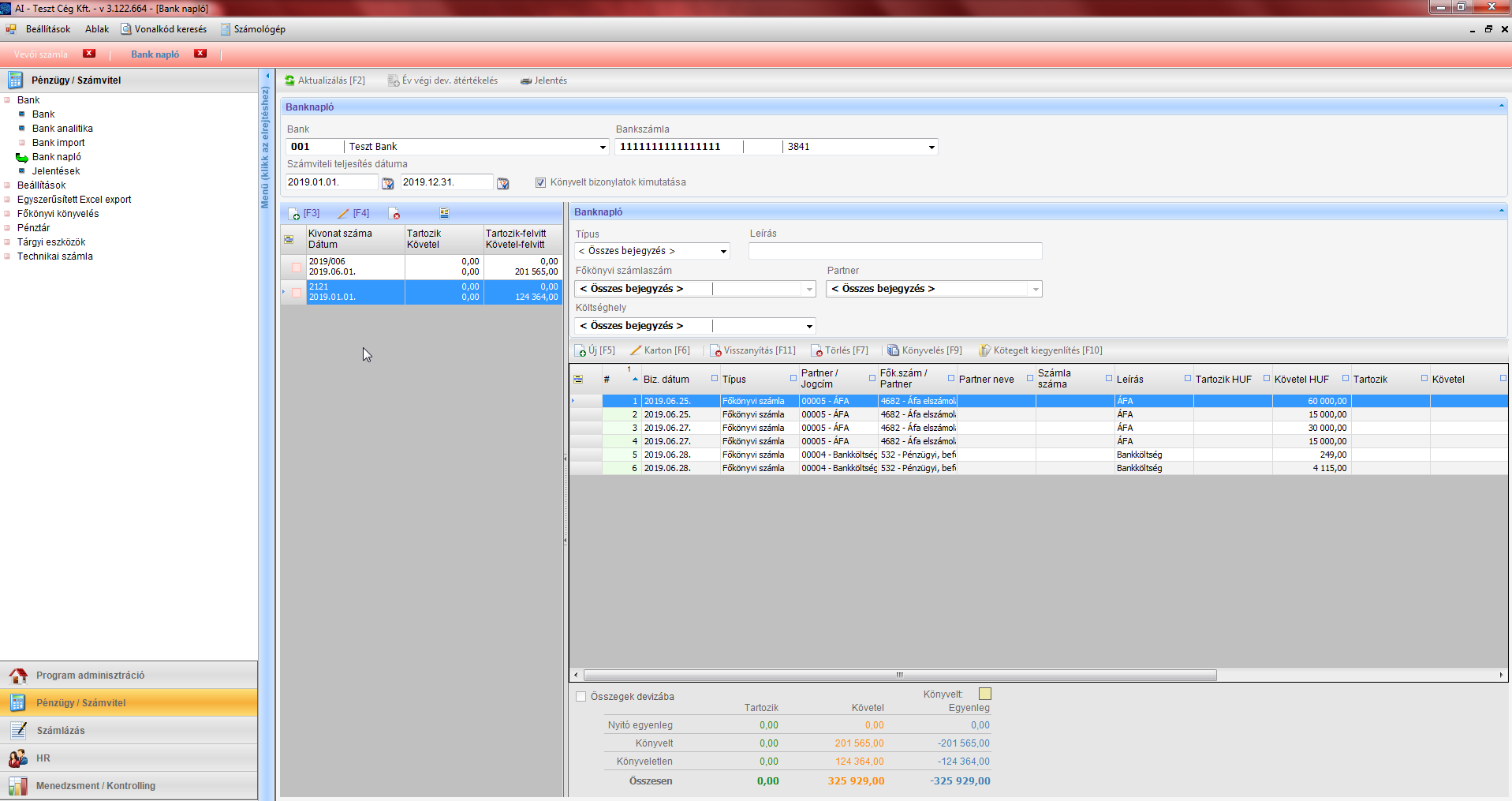Image resolution: width=1512 pixels, height=801 pixels.
Task: Click the Jelentés printer icon
Action: (x=525, y=81)
